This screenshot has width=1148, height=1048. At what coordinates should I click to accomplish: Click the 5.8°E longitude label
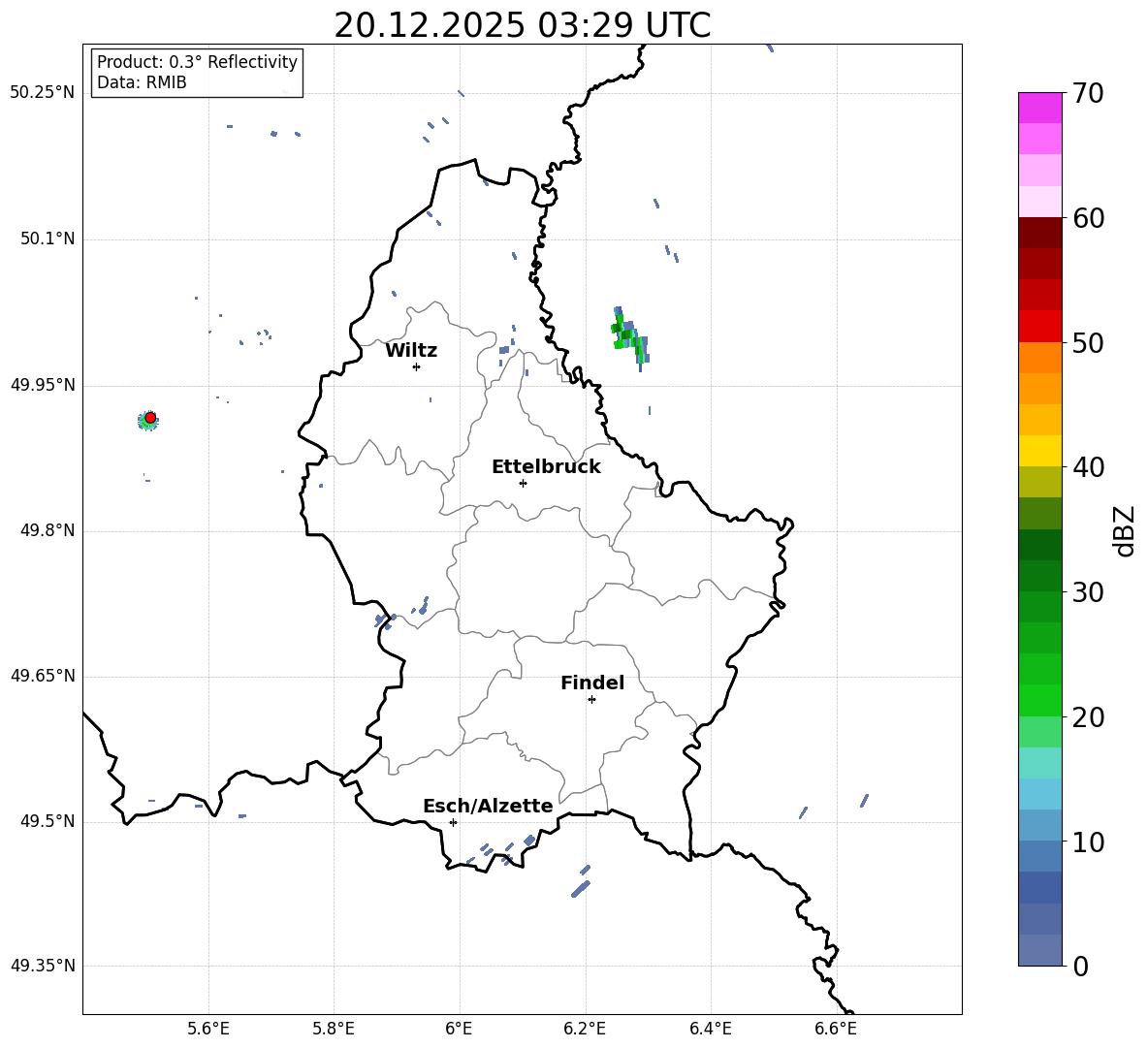pos(334,1030)
